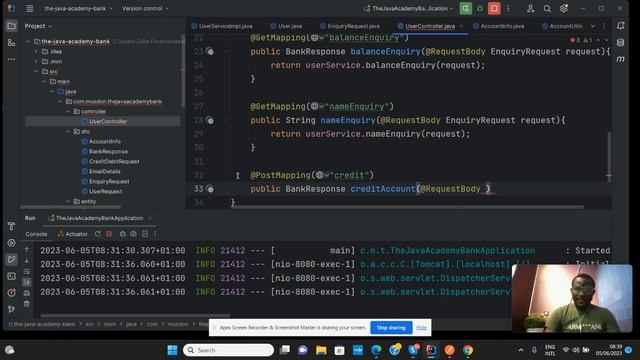Collapse the dto package
Viewport: 640px width, 360px height.
click(x=68, y=131)
